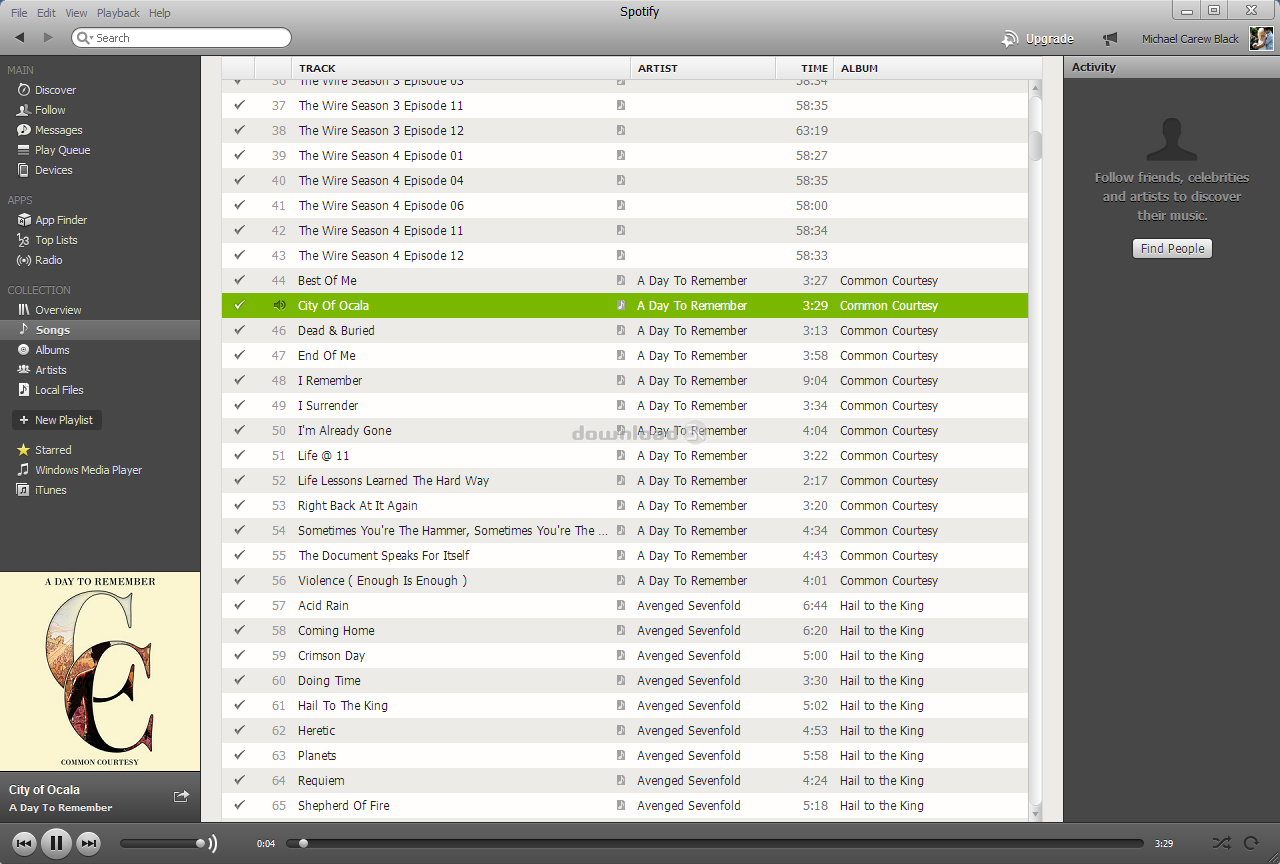The height and width of the screenshot is (864, 1280).
Task: Click inside the Search field
Action: coord(180,37)
